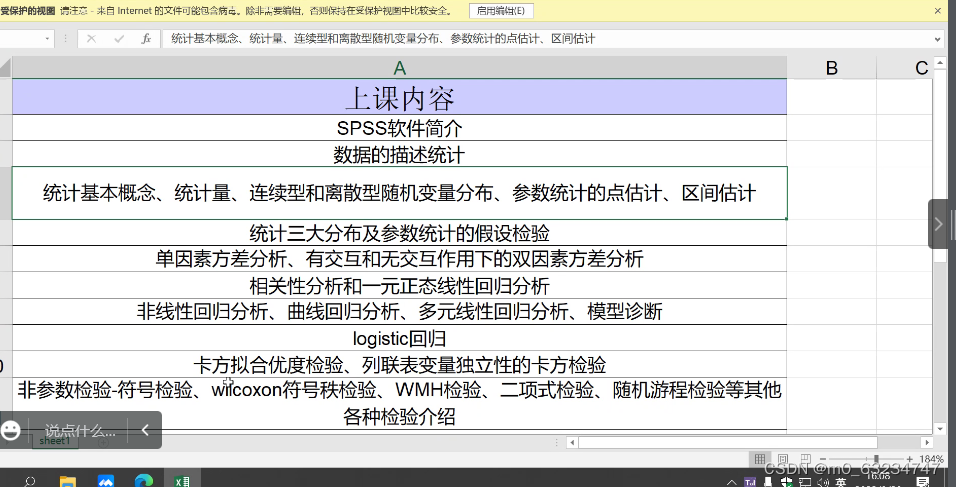956x487 pixels.
Task: Switch to Page Break Preview icon
Action: click(x=805, y=458)
